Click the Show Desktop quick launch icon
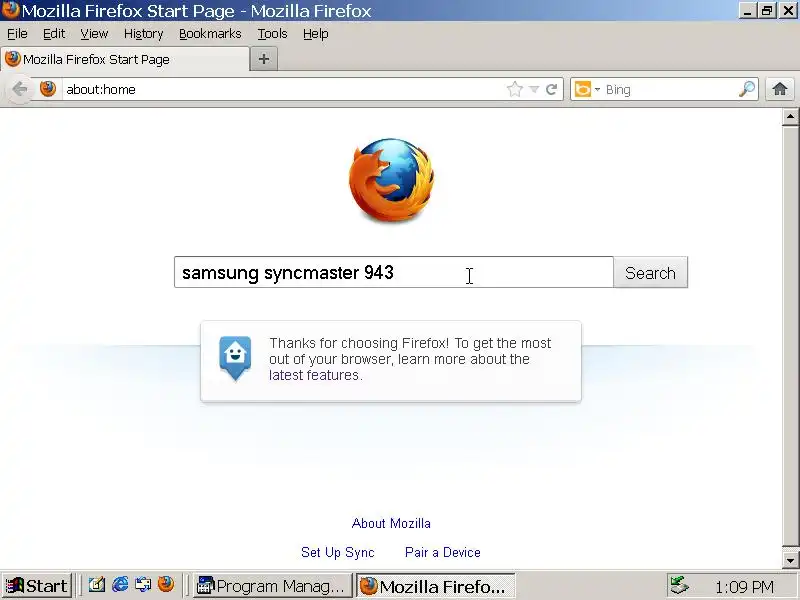Screen dimensions: 800x600 coord(143,584)
